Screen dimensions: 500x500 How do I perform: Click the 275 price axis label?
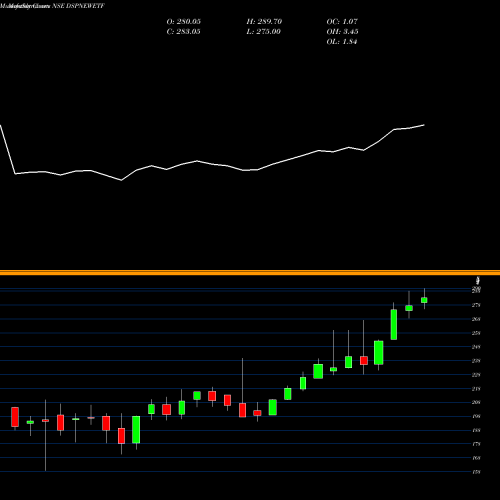476,305
